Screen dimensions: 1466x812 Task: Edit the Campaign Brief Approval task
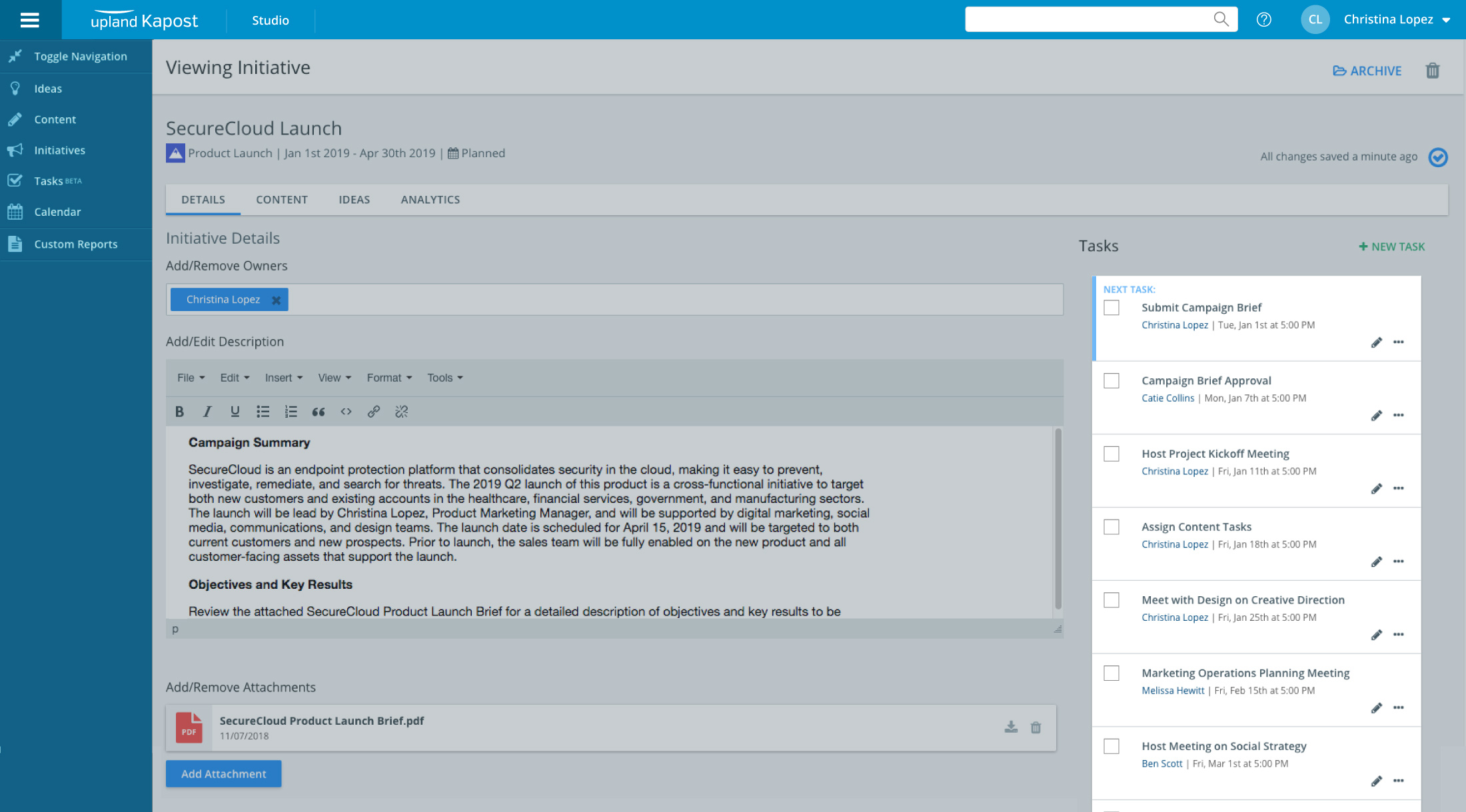[x=1377, y=416]
